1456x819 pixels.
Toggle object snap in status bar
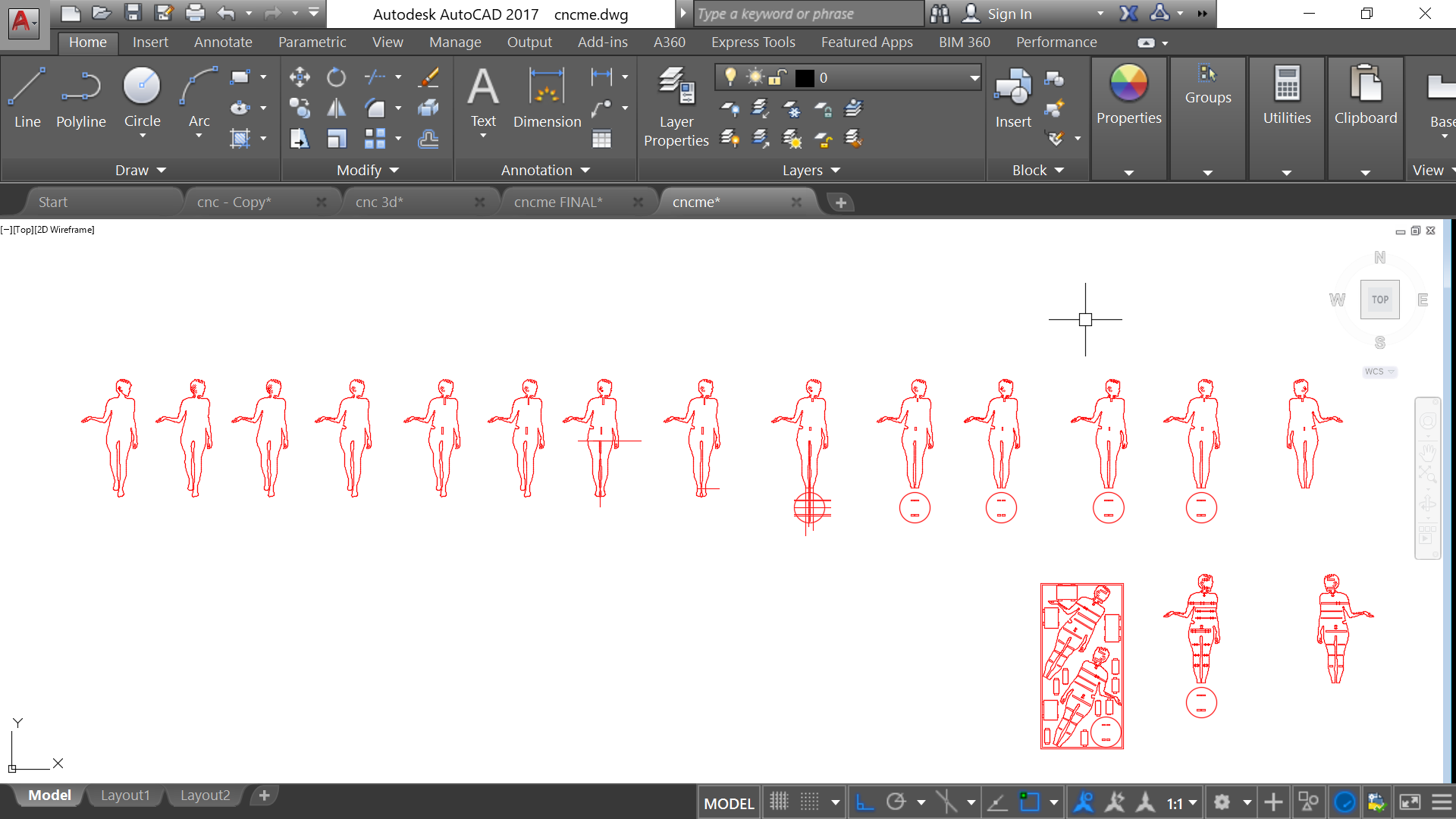click(x=1030, y=802)
